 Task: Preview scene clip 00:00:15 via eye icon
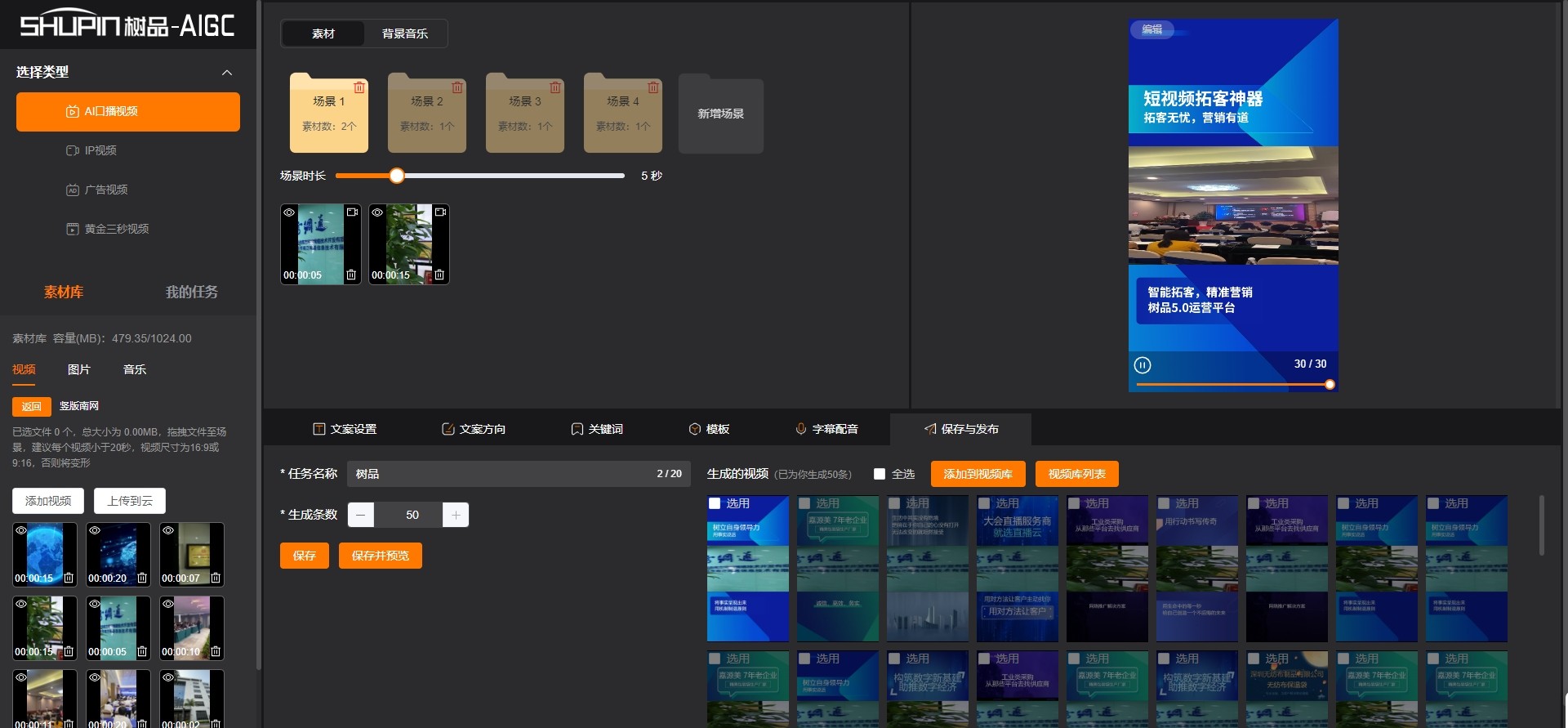coord(377,212)
